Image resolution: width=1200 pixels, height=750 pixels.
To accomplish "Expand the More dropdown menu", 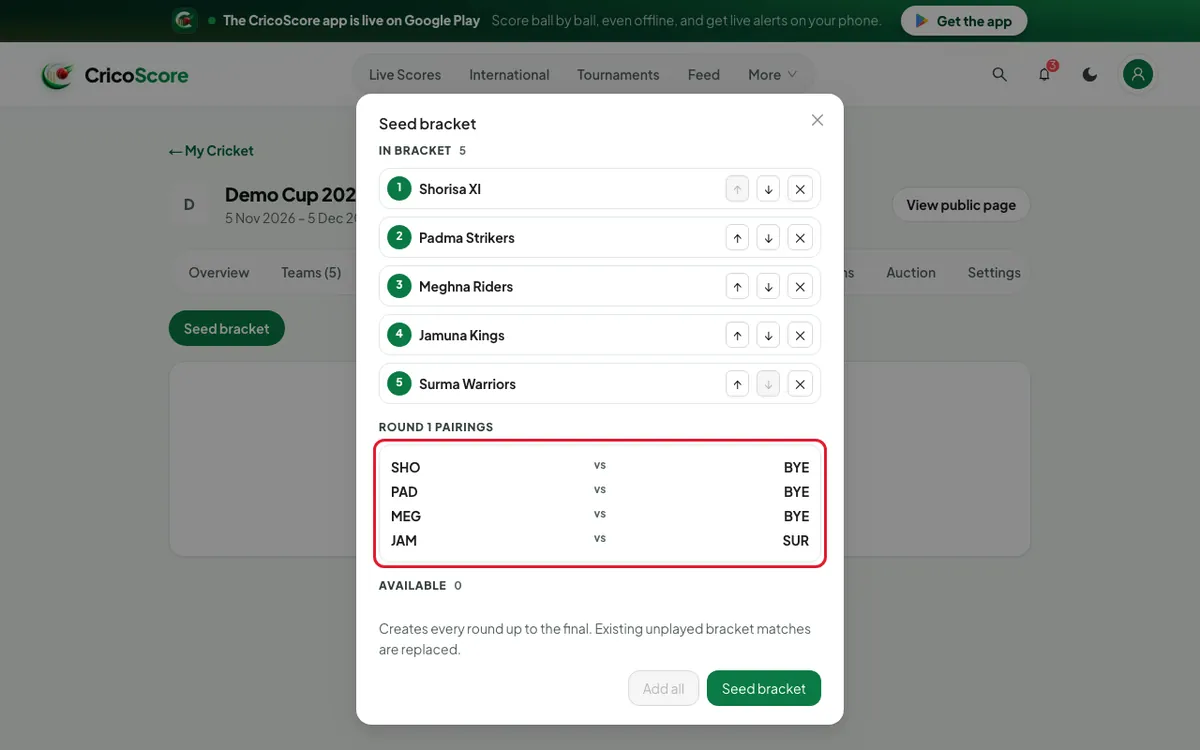I will point(772,75).
